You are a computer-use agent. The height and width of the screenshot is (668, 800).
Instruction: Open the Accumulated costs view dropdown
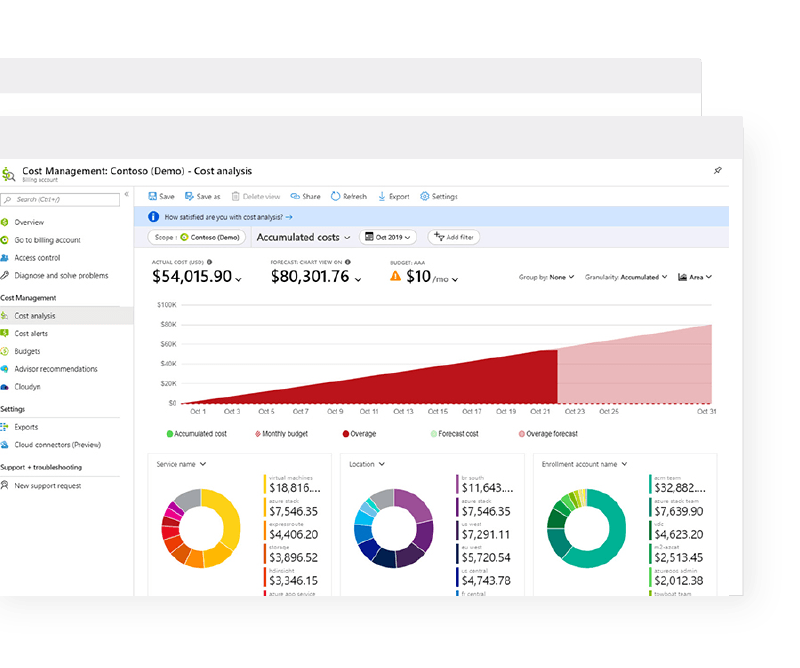304,237
